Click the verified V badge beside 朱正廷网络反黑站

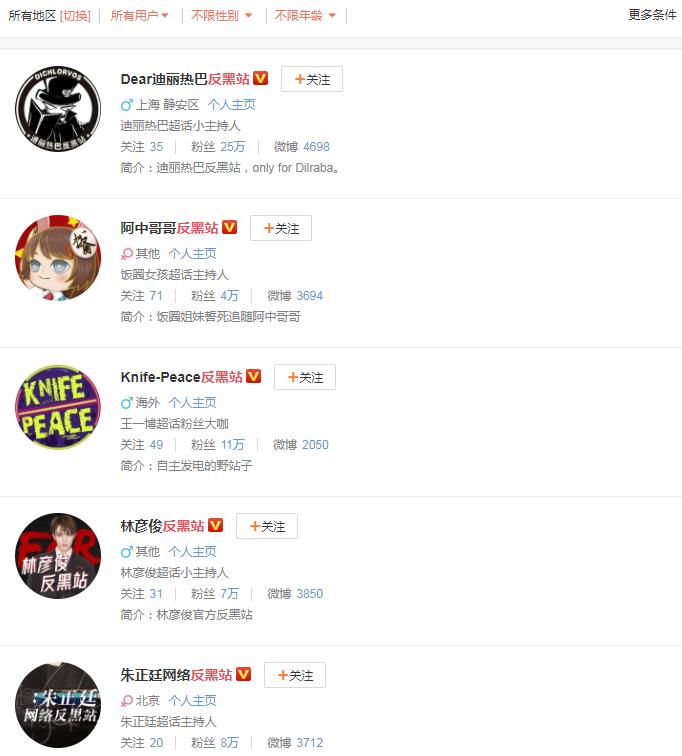point(243,674)
